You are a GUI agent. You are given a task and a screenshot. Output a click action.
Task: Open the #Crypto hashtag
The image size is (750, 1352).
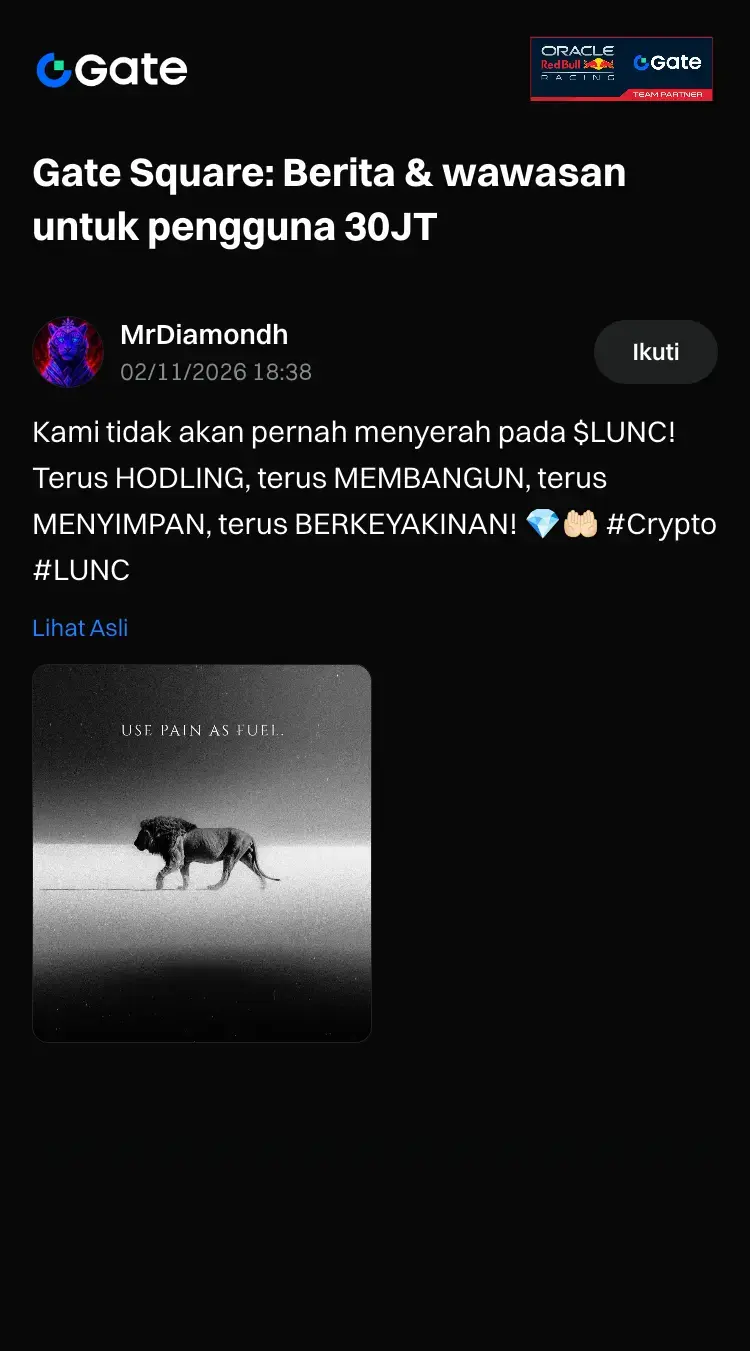[x=661, y=524]
